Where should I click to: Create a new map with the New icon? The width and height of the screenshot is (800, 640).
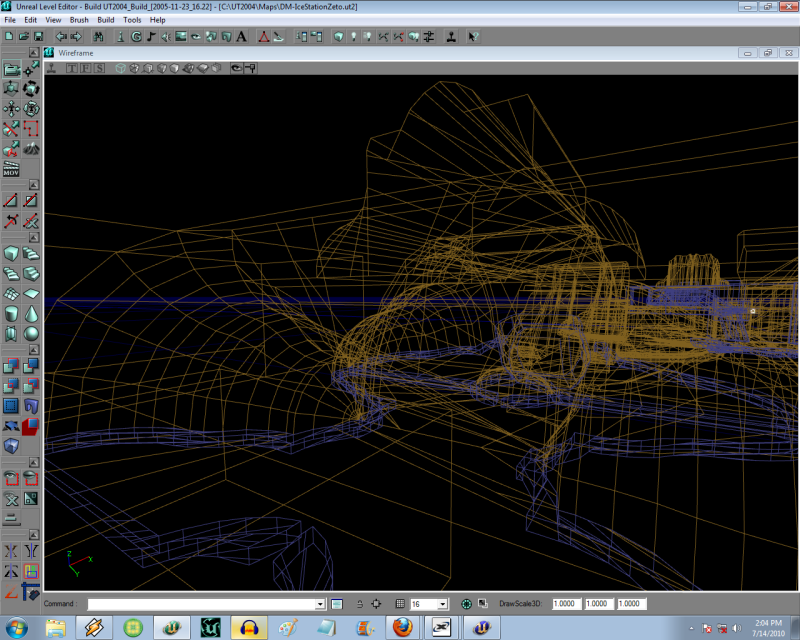click(x=9, y=37)
